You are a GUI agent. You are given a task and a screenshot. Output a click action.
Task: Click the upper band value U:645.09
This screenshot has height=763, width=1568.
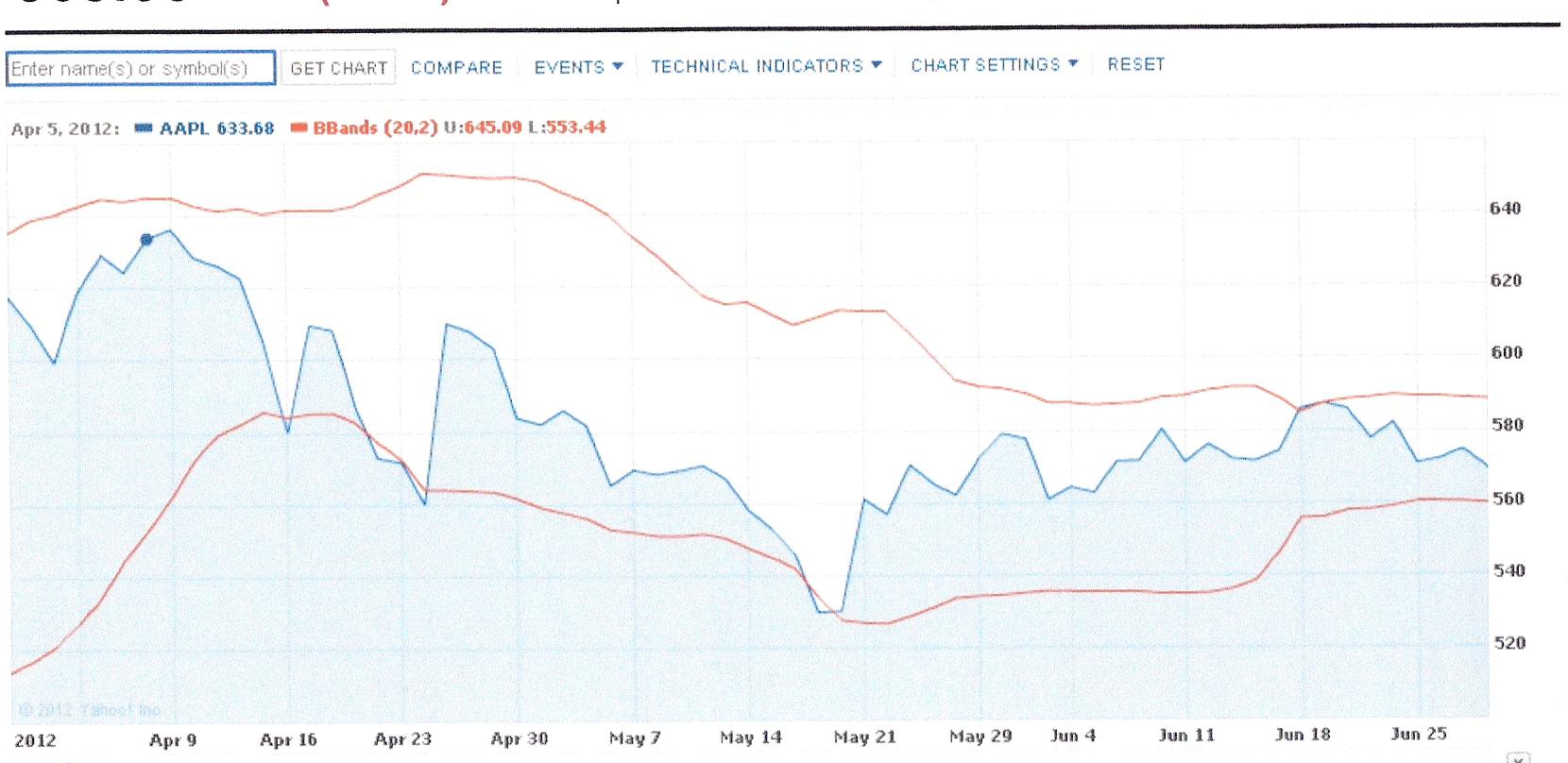483,127
